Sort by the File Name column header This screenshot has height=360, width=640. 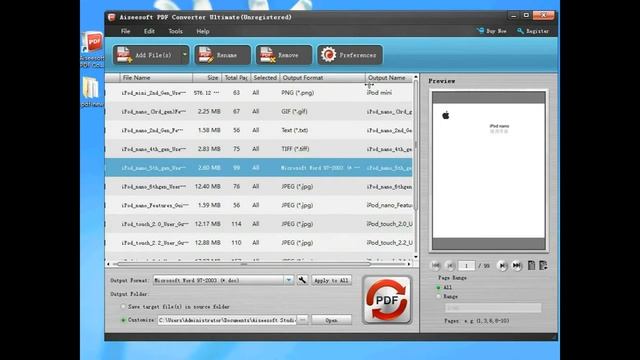(156, 78)
